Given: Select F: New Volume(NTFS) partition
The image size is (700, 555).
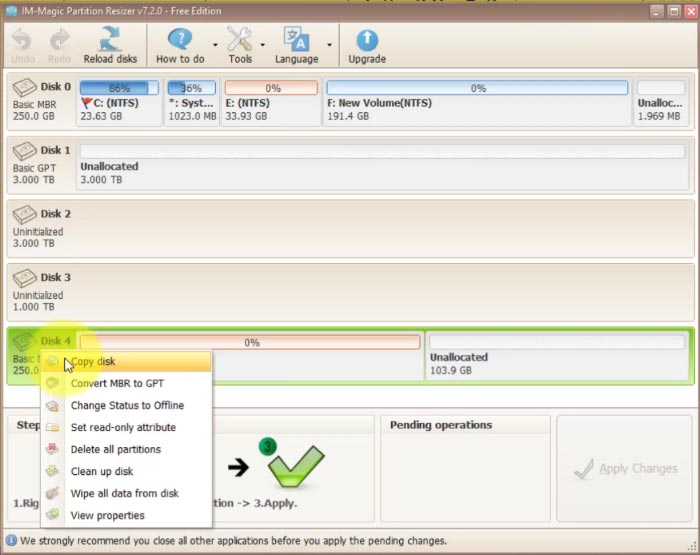Looking at the screenshot, I should tap(477, 102).
